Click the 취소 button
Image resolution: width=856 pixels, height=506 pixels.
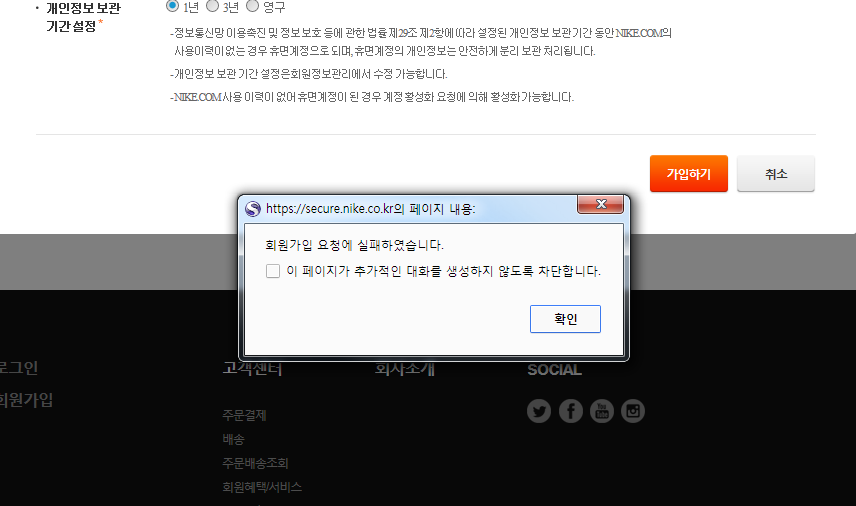pyautogui.click(x=776, y=174)
